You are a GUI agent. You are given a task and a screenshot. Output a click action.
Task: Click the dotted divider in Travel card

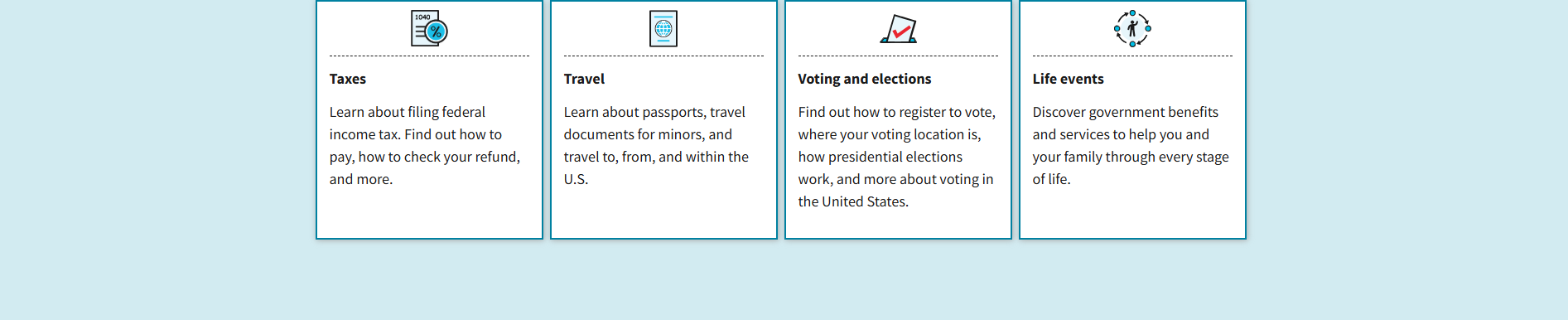tap(663, 56)
